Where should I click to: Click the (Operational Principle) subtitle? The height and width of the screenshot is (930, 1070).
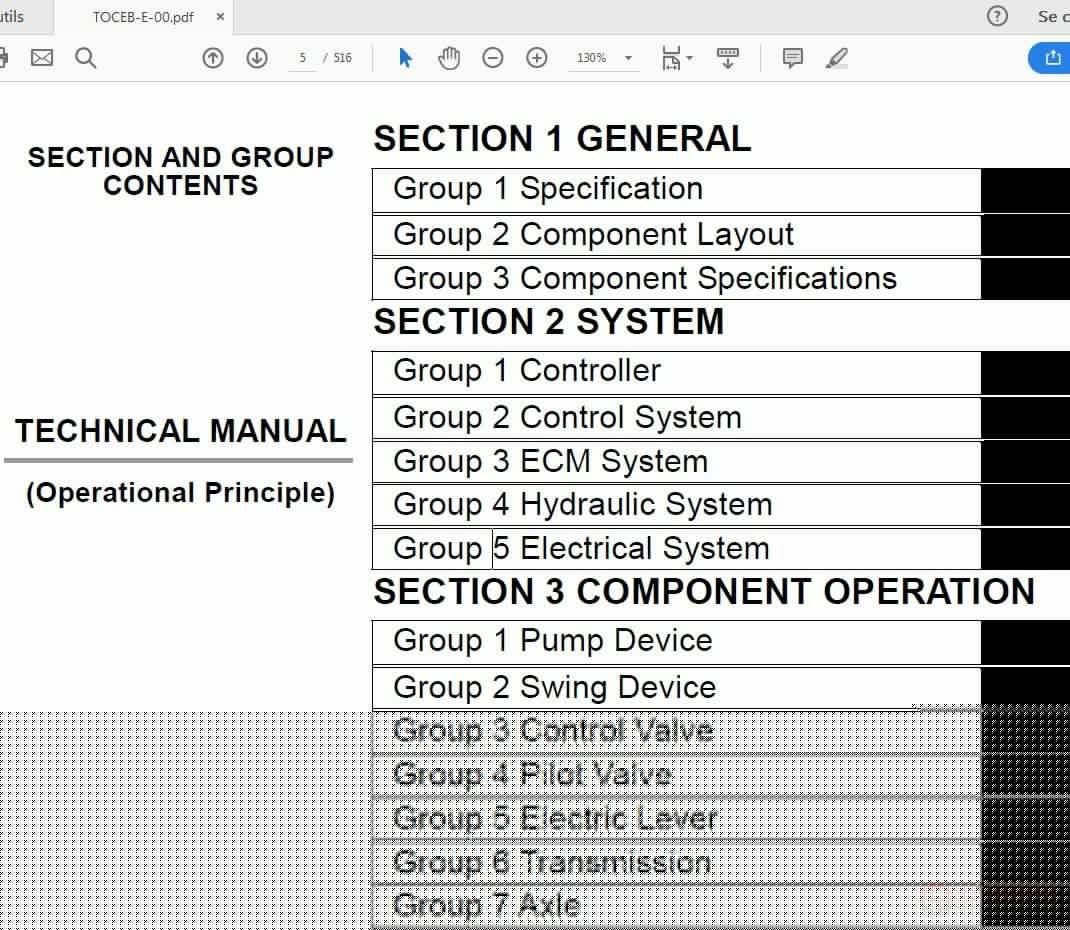[x=181, y=493]
